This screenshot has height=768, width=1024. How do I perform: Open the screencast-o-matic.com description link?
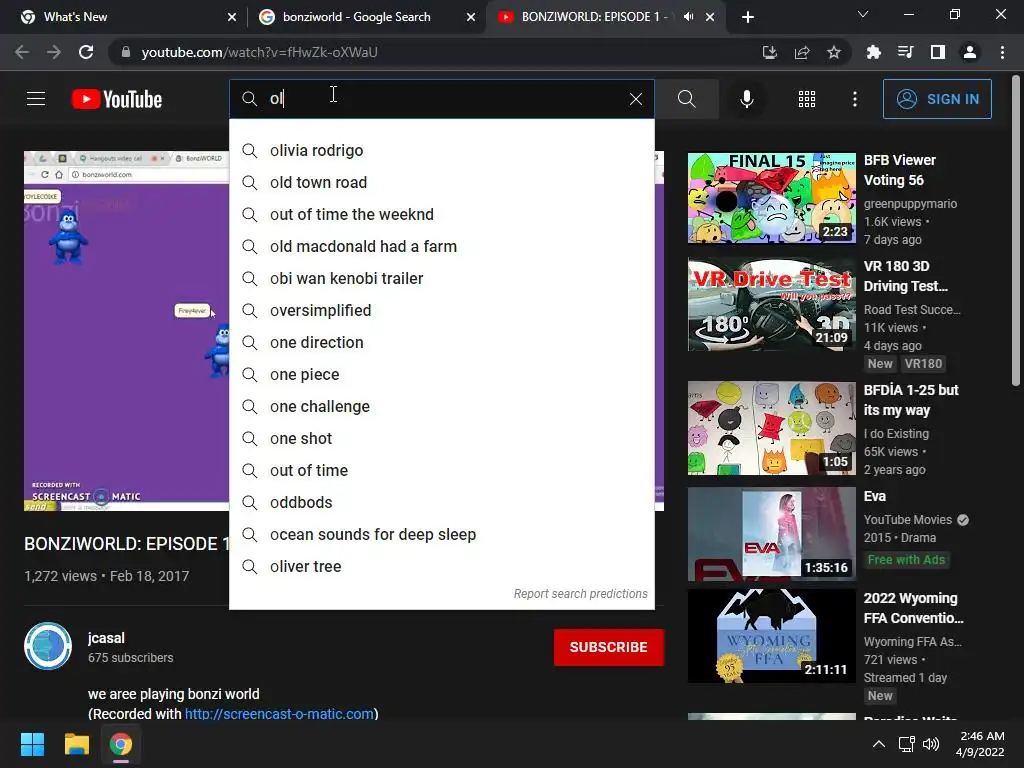(280, 714)
